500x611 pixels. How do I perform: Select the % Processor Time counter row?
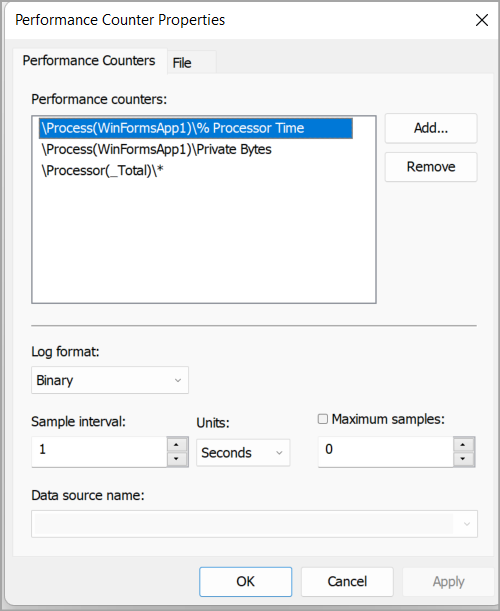point(196,128)
